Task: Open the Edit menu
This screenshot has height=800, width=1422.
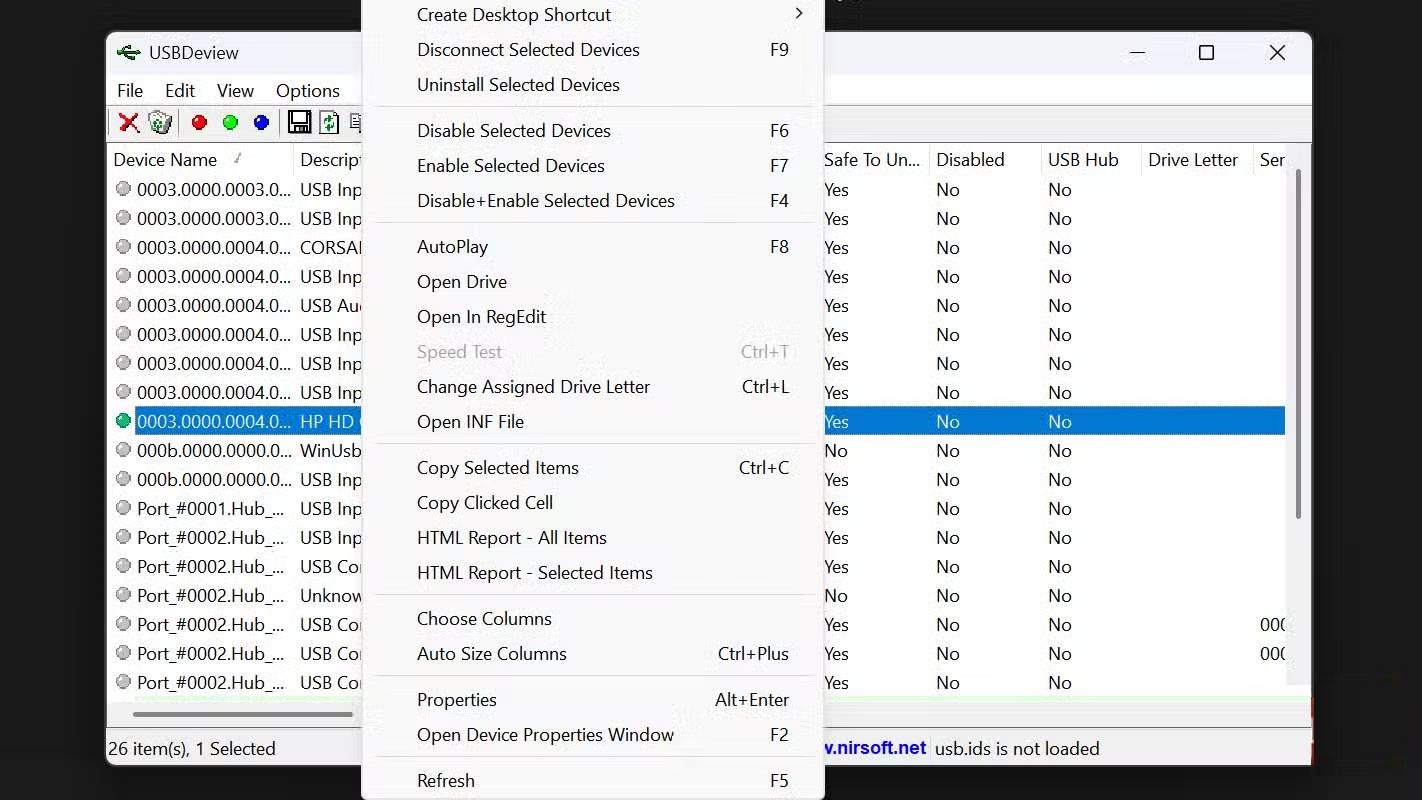Action: click(x=180, y=90)
